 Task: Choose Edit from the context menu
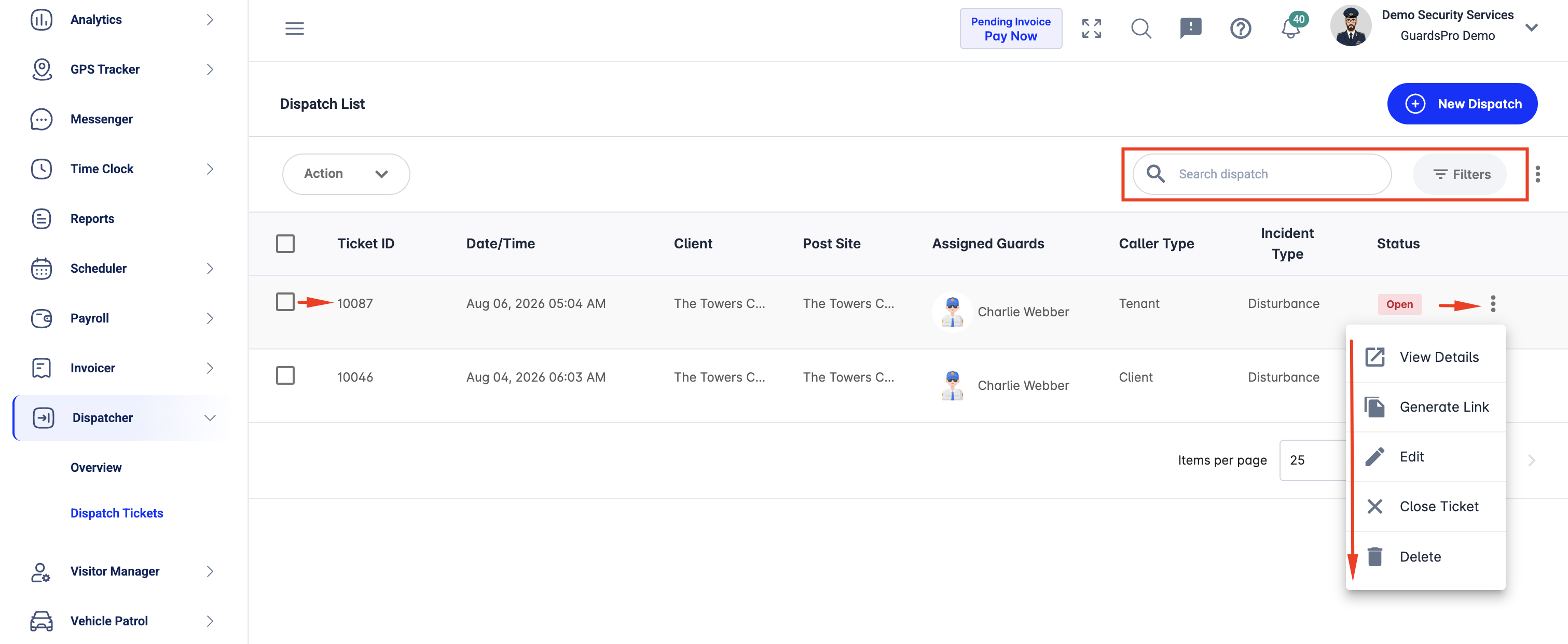[x=1425, y=457]
